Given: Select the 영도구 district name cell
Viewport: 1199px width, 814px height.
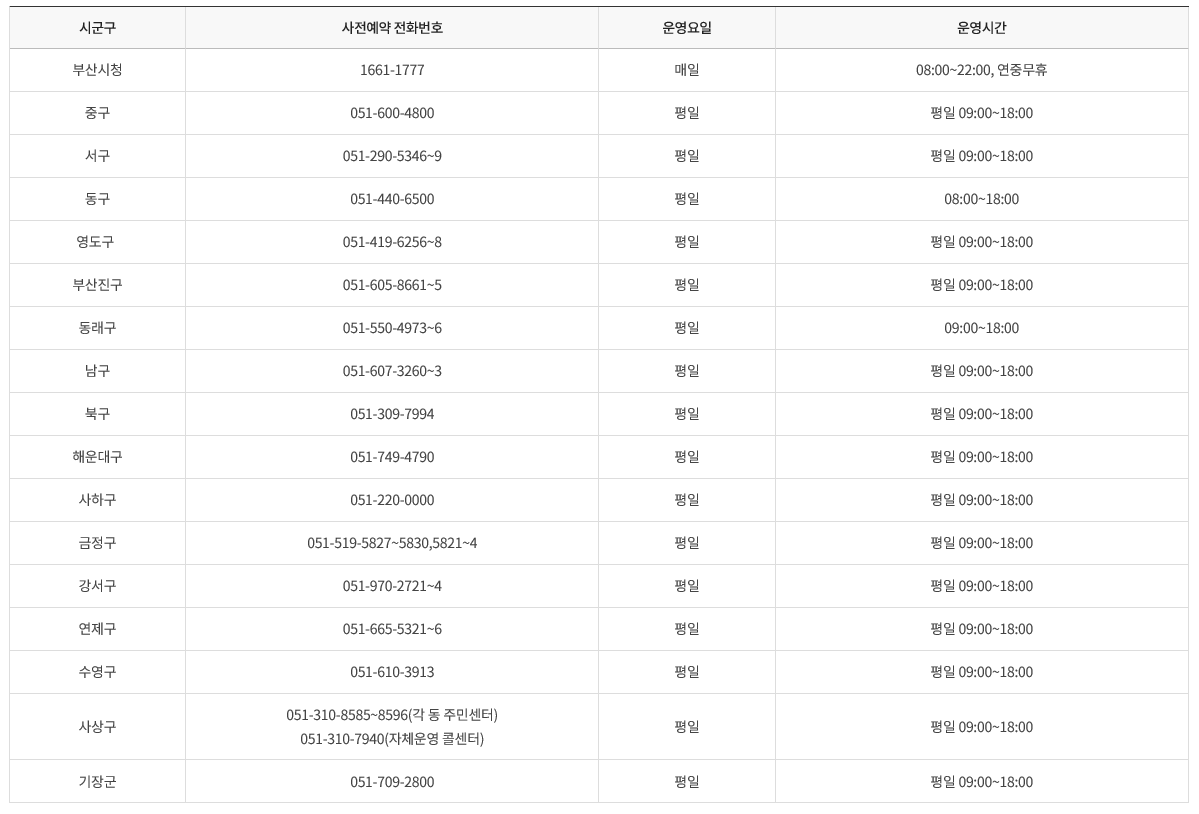Looking at the screenshot, I should 97,243.
